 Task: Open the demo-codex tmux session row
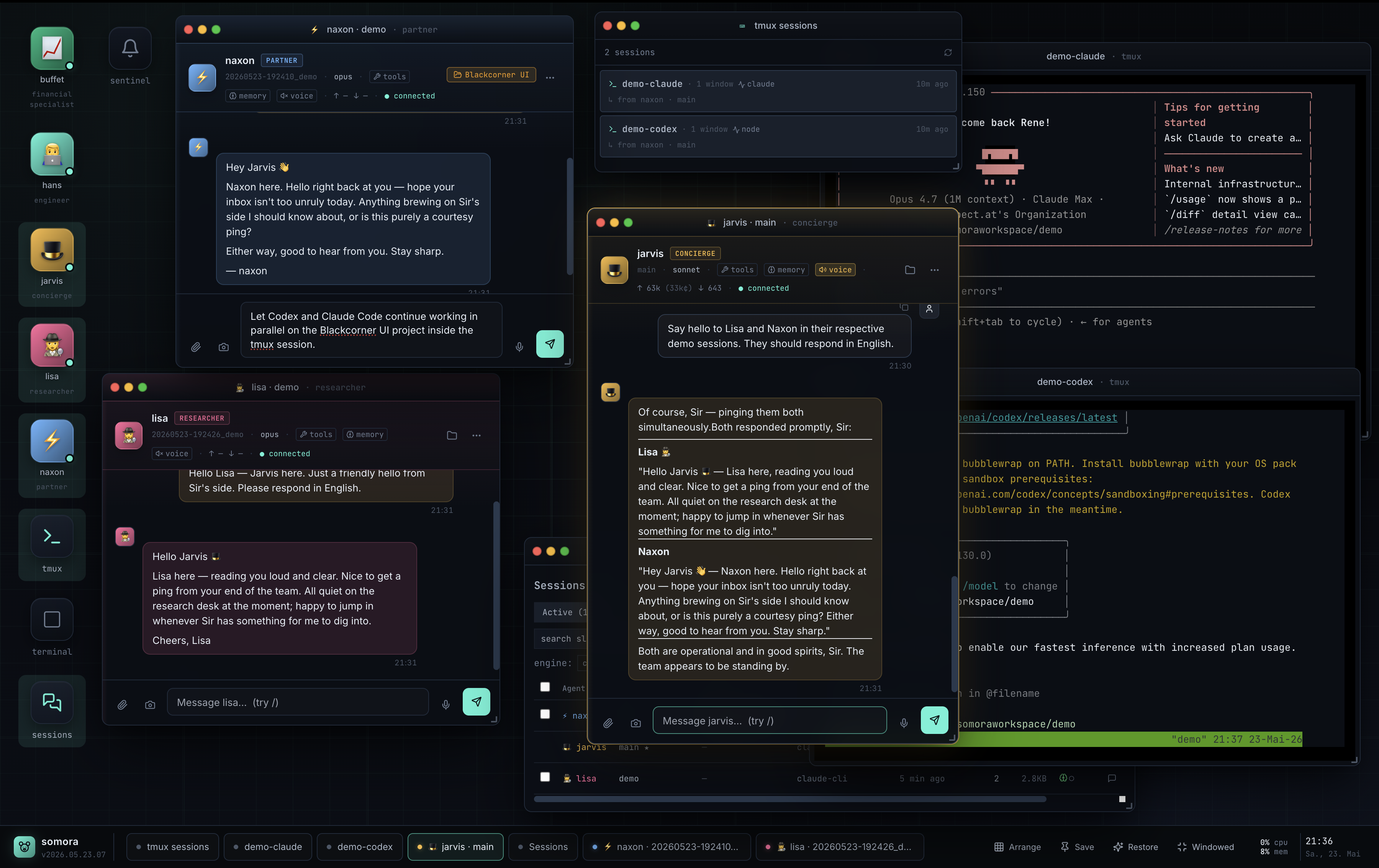coord(778,136)
